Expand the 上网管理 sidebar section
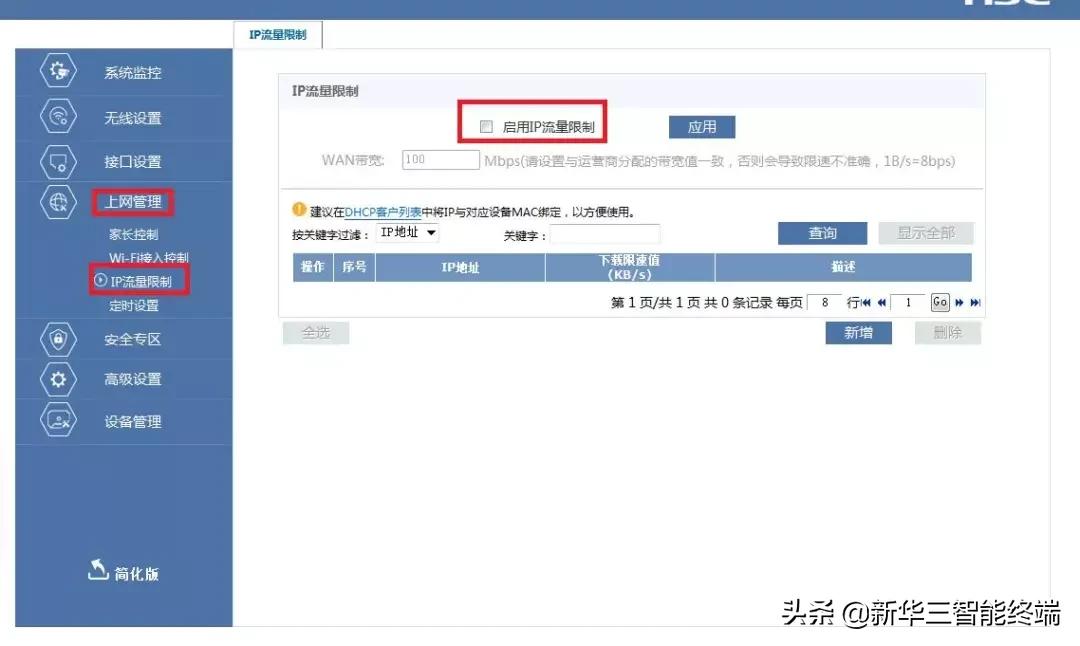This screenshot has width=1080, height=646. (134, 203)
